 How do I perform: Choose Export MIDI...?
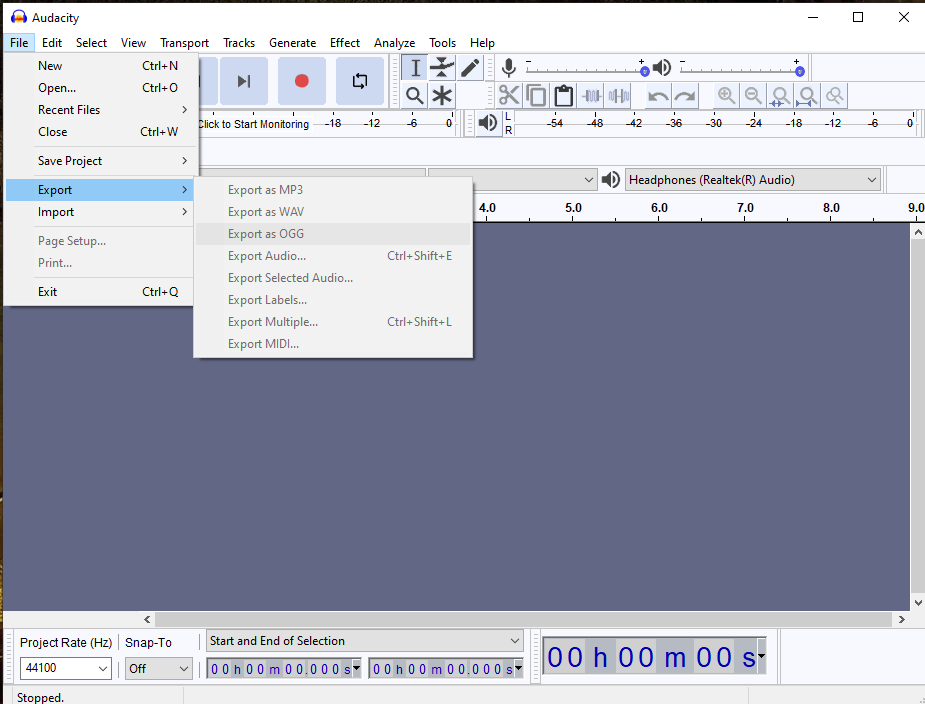pyautogui.click(x=333, y=344)
